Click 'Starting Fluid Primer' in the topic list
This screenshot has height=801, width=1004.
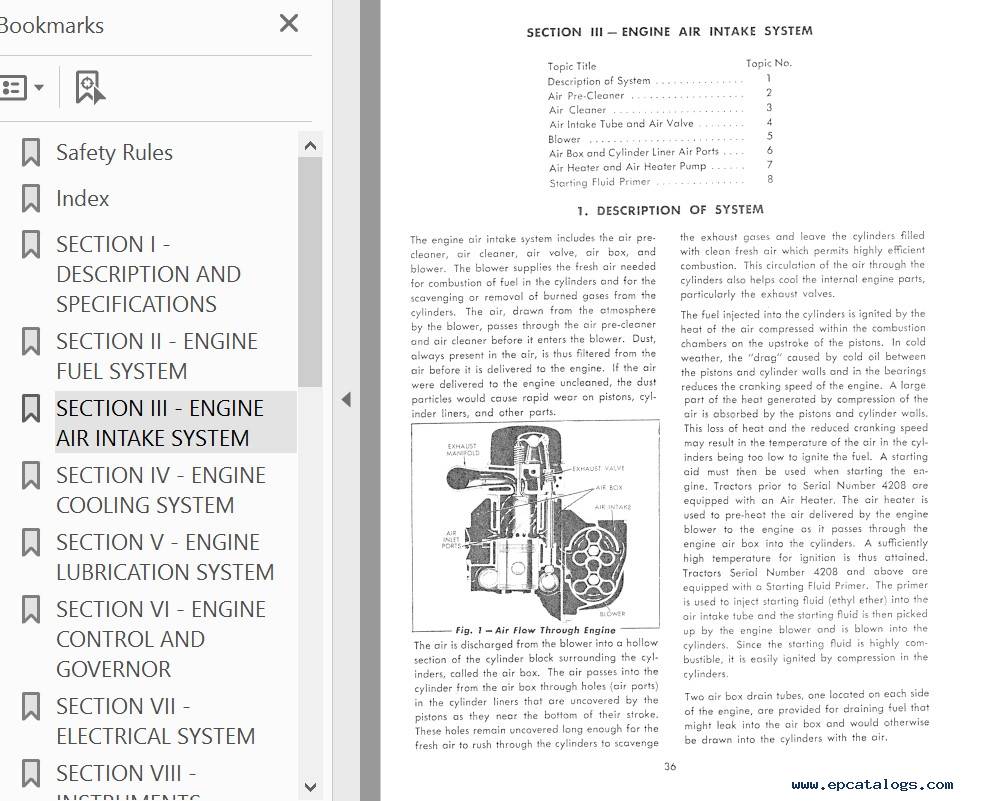(599, 182)
